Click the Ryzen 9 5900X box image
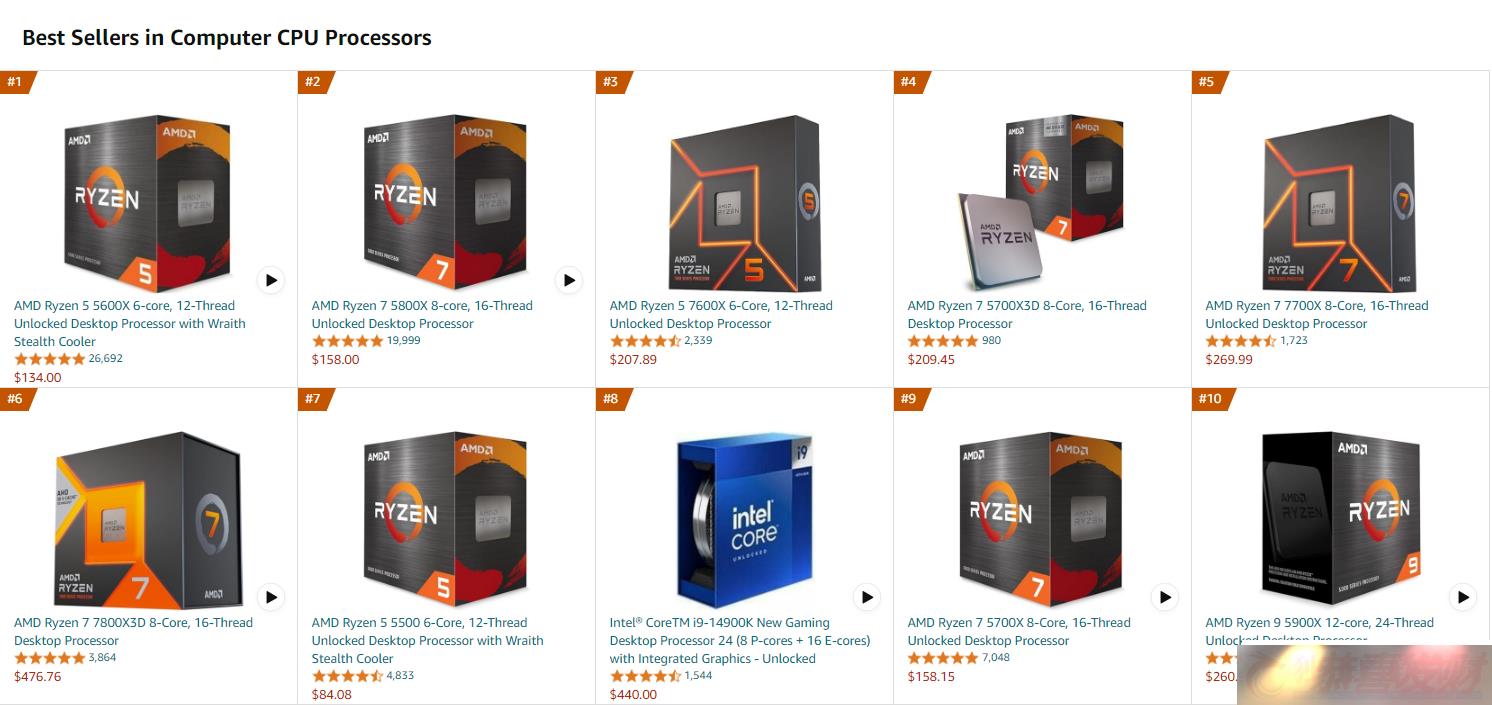Viewport: 1492px width, 705px height. pos(1341,514)
